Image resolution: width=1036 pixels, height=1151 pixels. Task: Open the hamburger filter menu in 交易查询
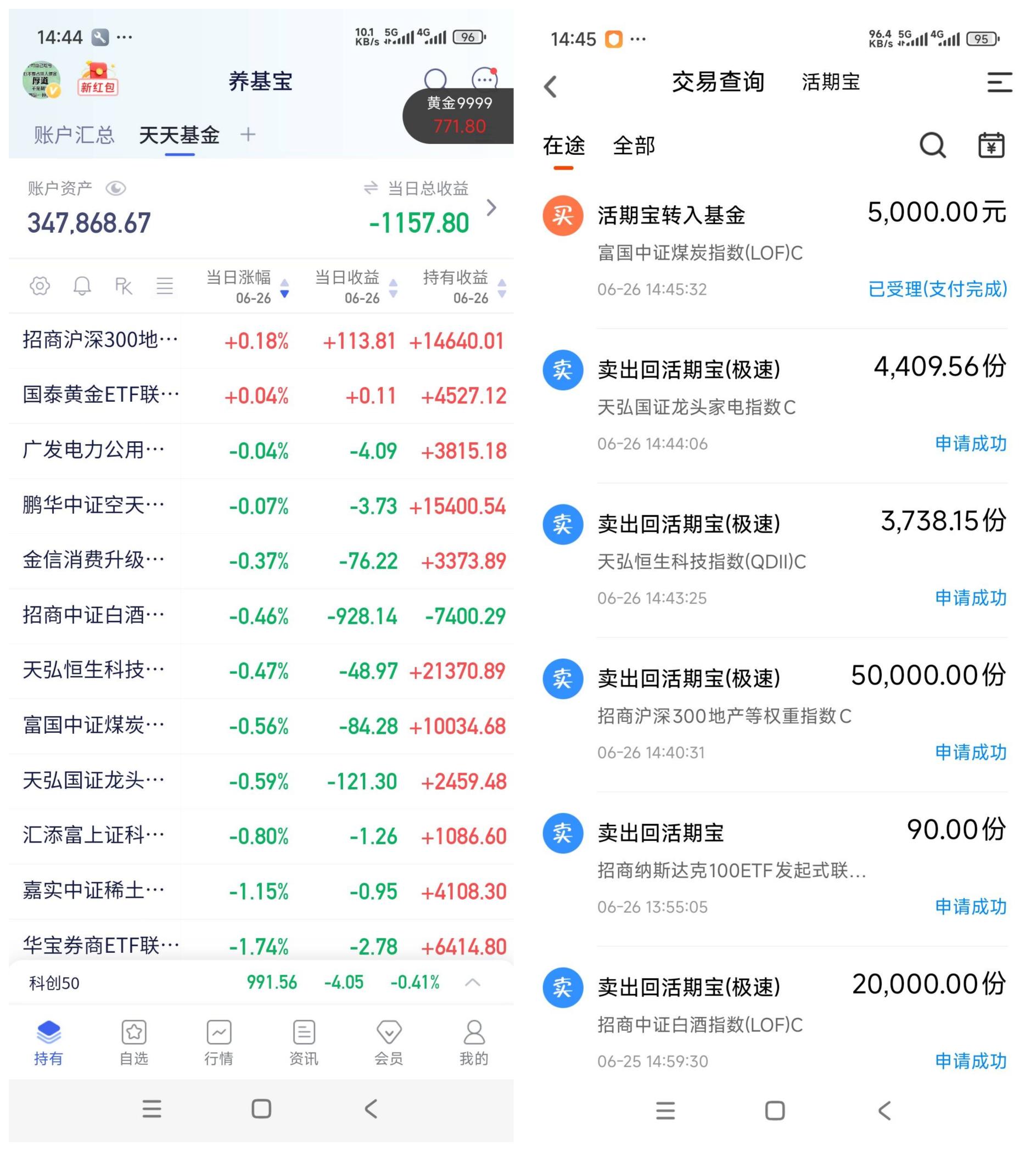pyautogui.click(x=999, y=82)
